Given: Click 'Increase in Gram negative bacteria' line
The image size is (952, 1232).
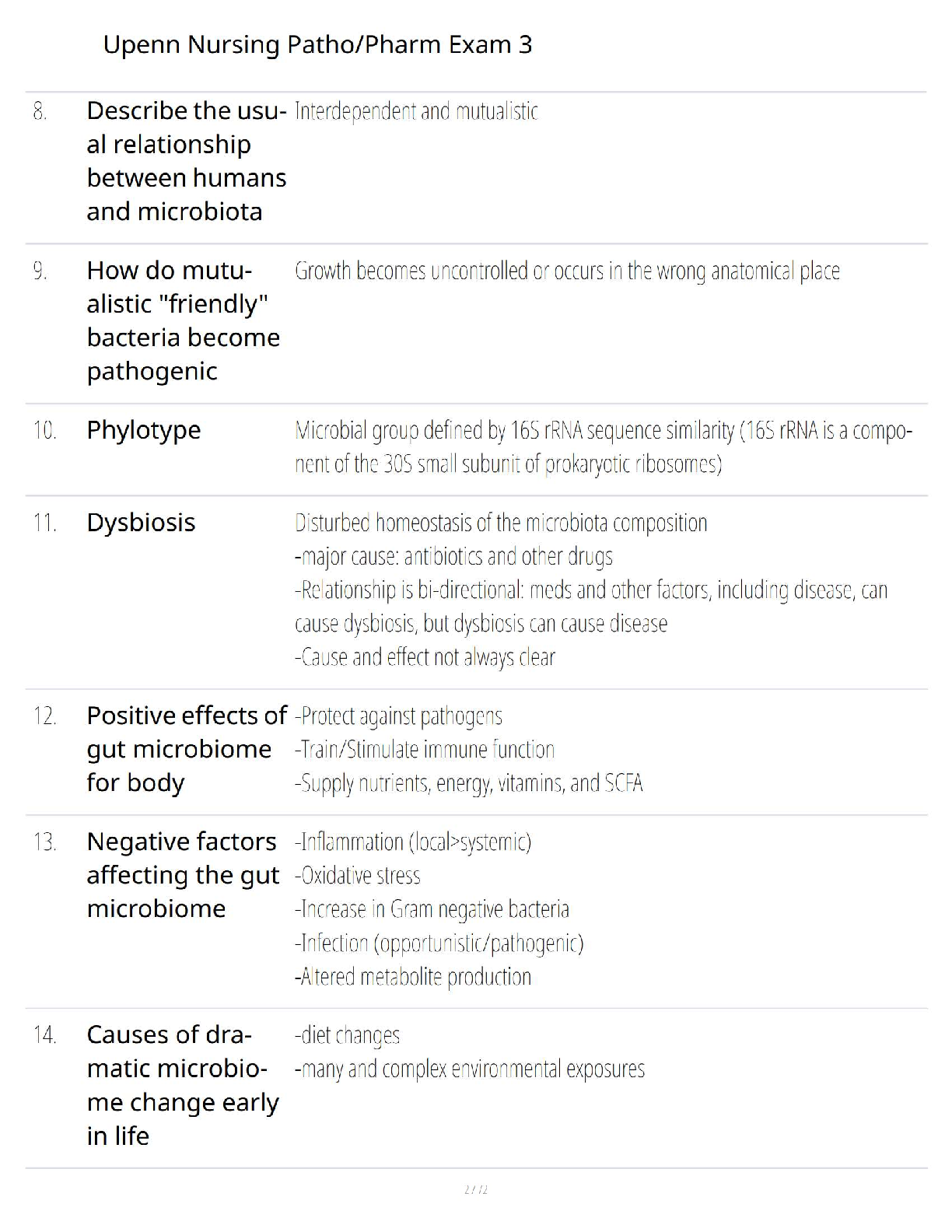Looking at the screenshot, I should [432, 909].
